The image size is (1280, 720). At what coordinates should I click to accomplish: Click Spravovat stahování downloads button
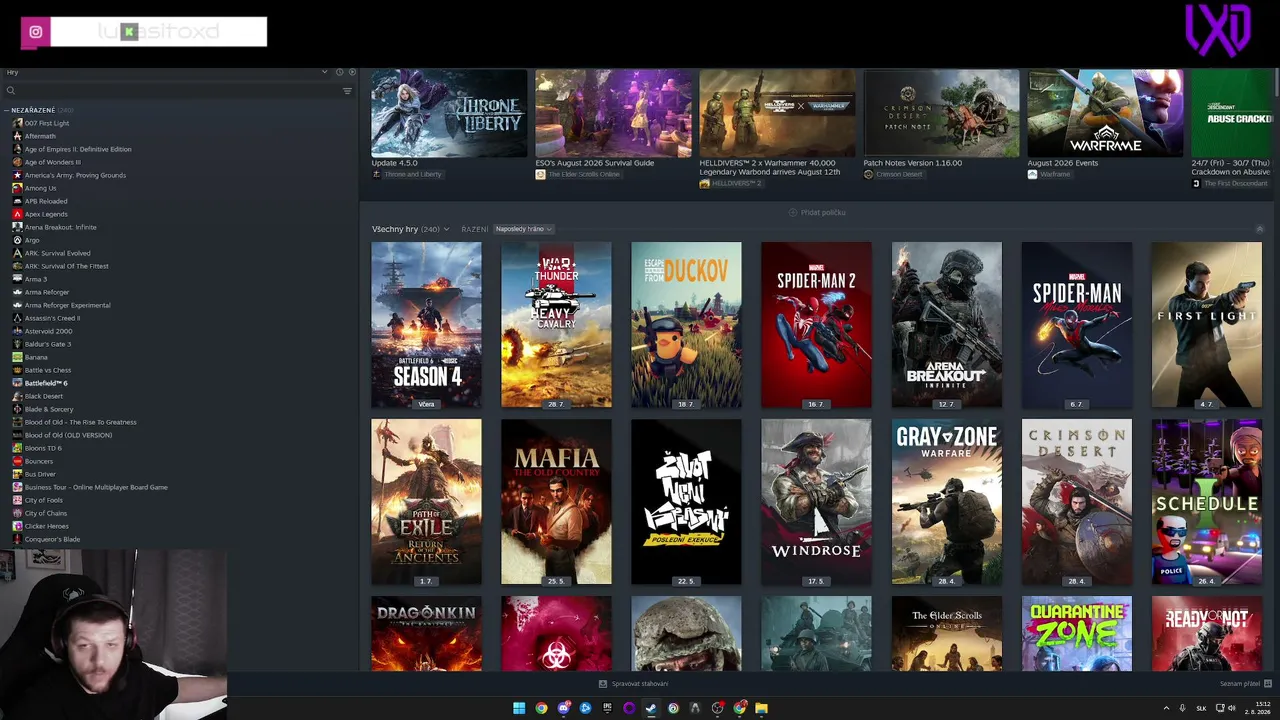pos(633,684)
